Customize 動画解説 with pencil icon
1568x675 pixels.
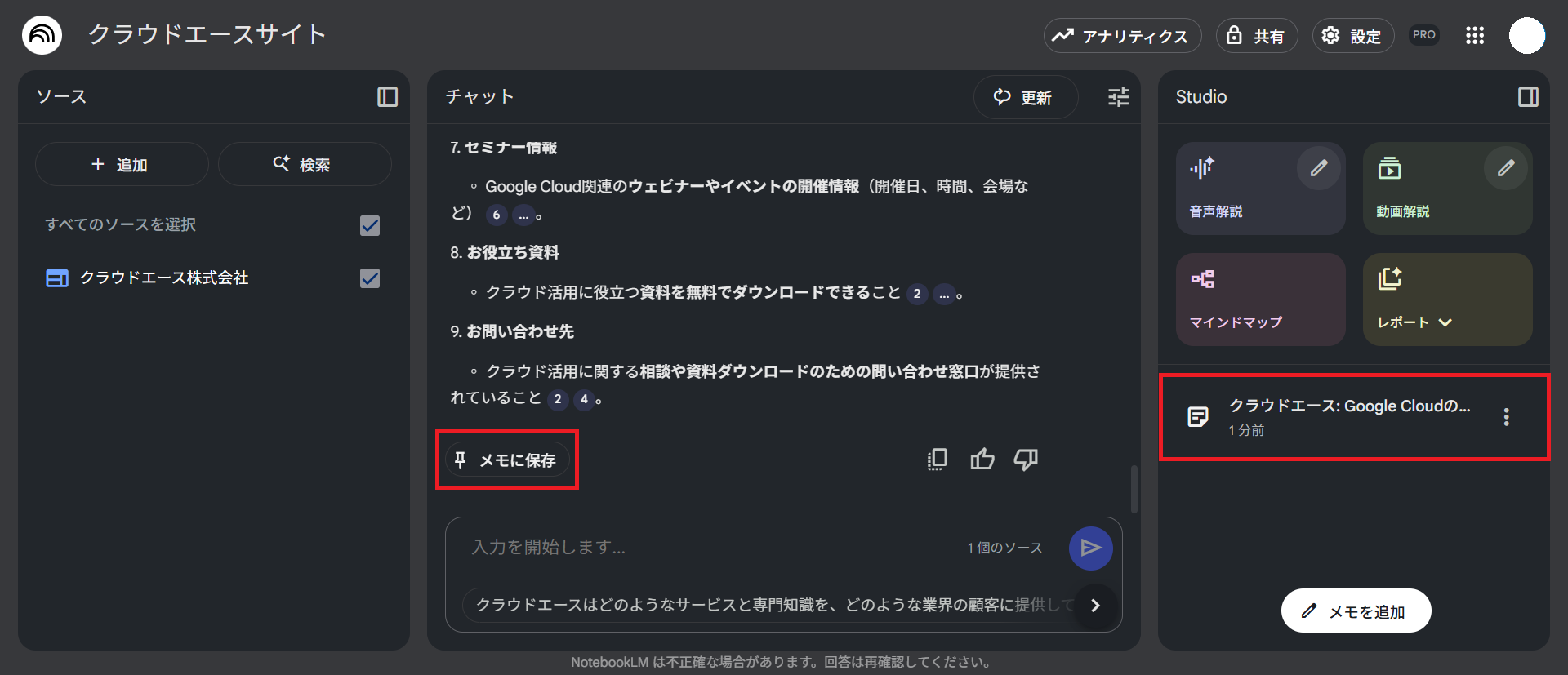tap(1506, 168)
